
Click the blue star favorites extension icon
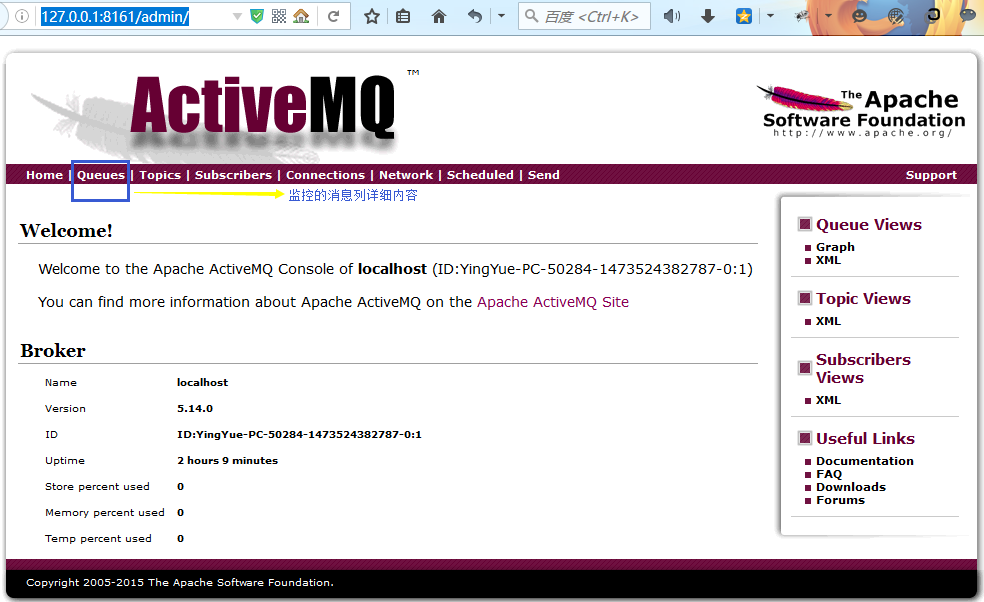click(x=744, y=16)
